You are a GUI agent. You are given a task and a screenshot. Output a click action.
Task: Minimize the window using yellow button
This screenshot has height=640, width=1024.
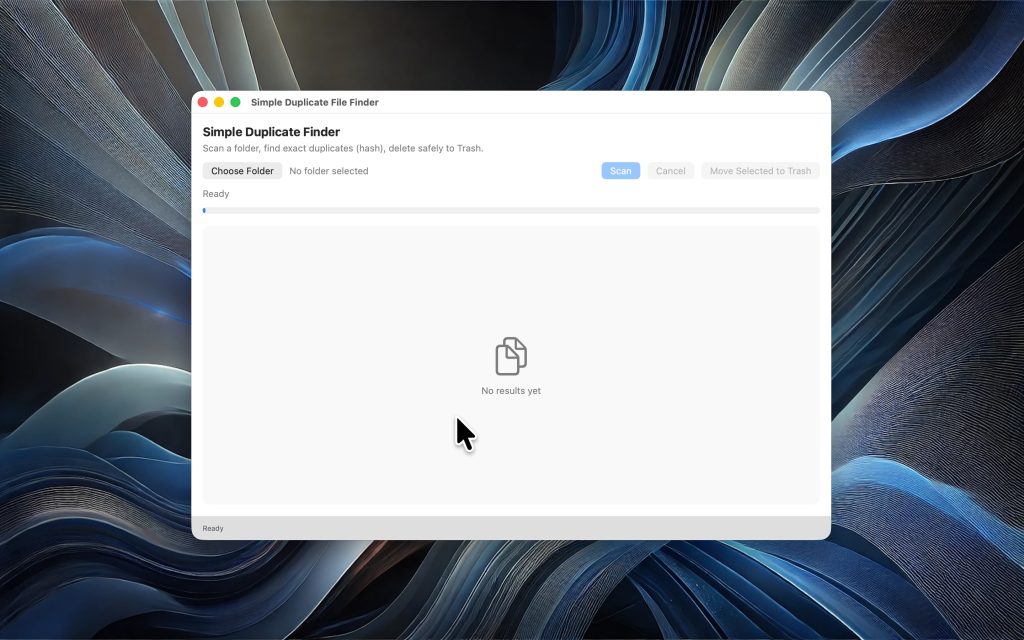click(x=219, y=102)
